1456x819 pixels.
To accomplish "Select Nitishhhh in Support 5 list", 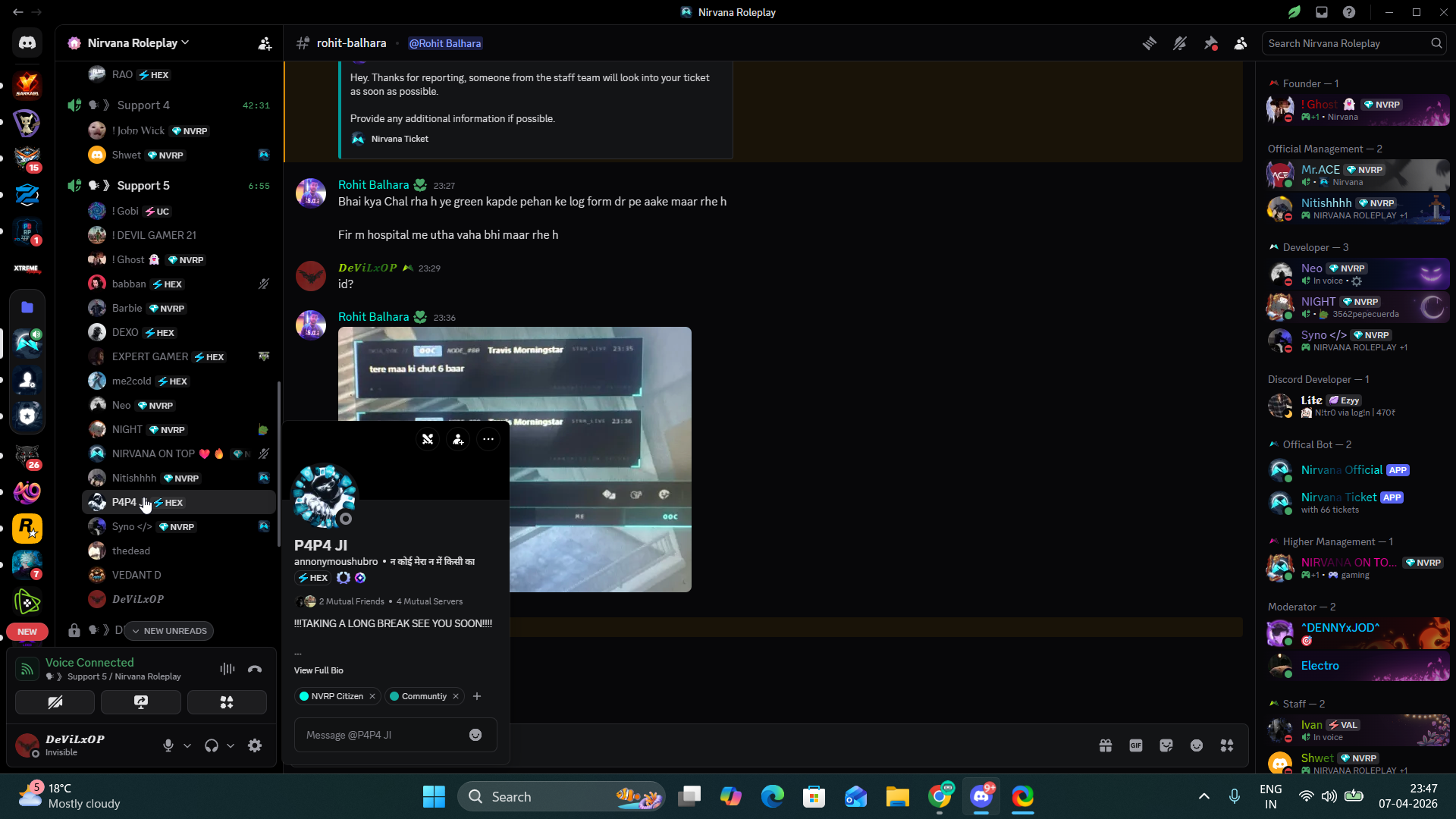I will (x=178, y=479).
